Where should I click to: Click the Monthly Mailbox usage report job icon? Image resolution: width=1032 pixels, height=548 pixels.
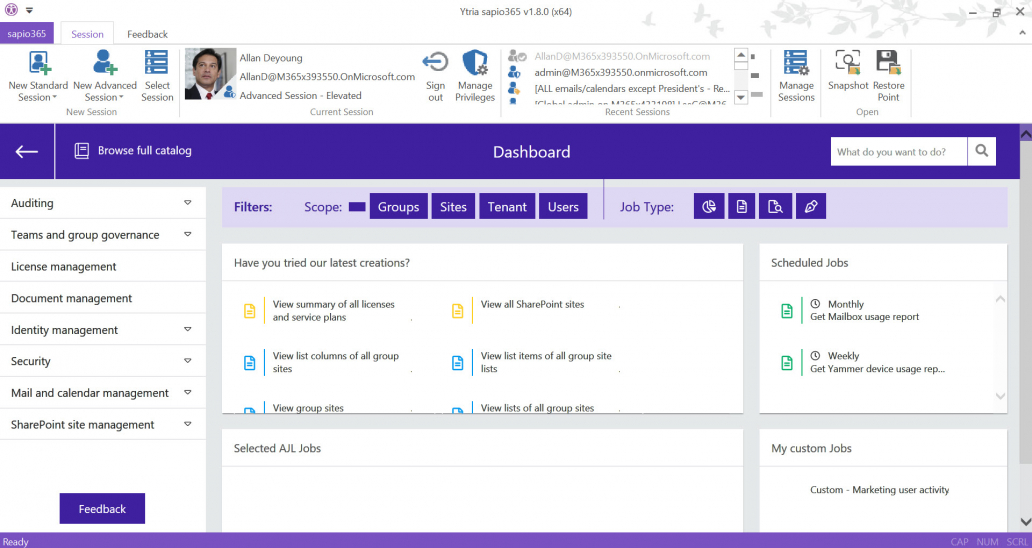[x=787, y=311]
